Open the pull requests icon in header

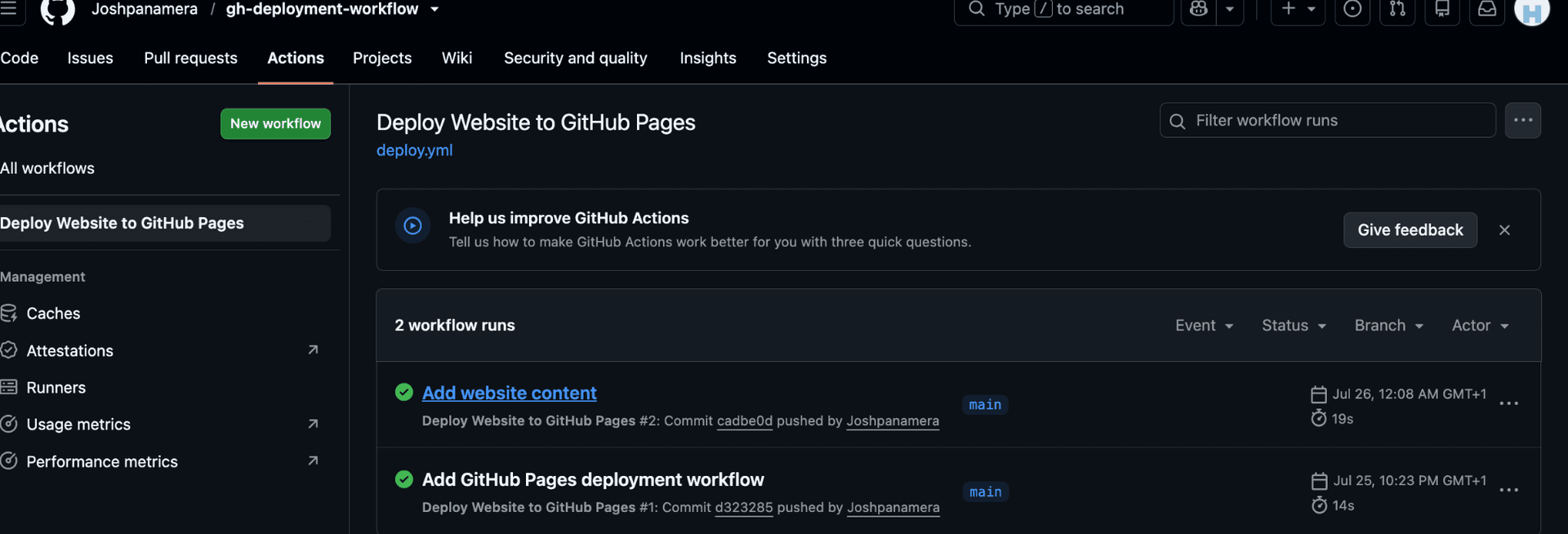coord(1397,9)
